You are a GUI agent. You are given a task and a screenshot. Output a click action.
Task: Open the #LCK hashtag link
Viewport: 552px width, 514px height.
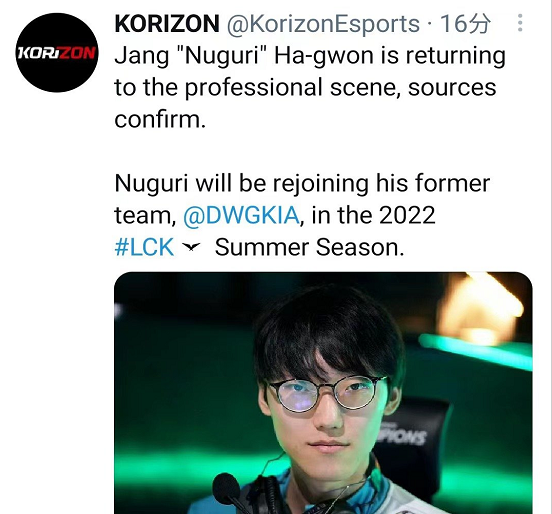[144, 246]
